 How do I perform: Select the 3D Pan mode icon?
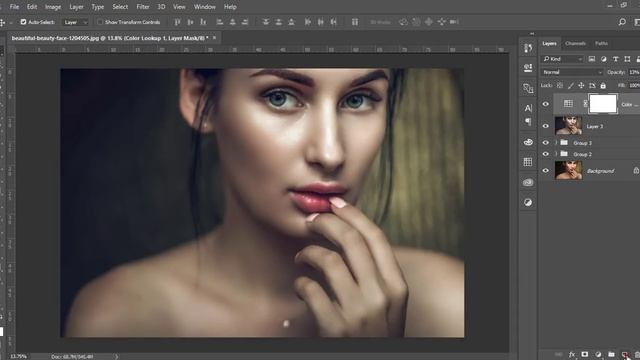pyautogui.click(x=429, y=22)
